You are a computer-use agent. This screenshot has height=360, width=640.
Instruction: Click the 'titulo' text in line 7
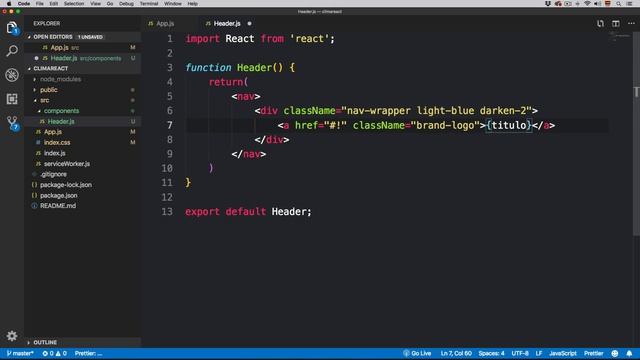509,125
